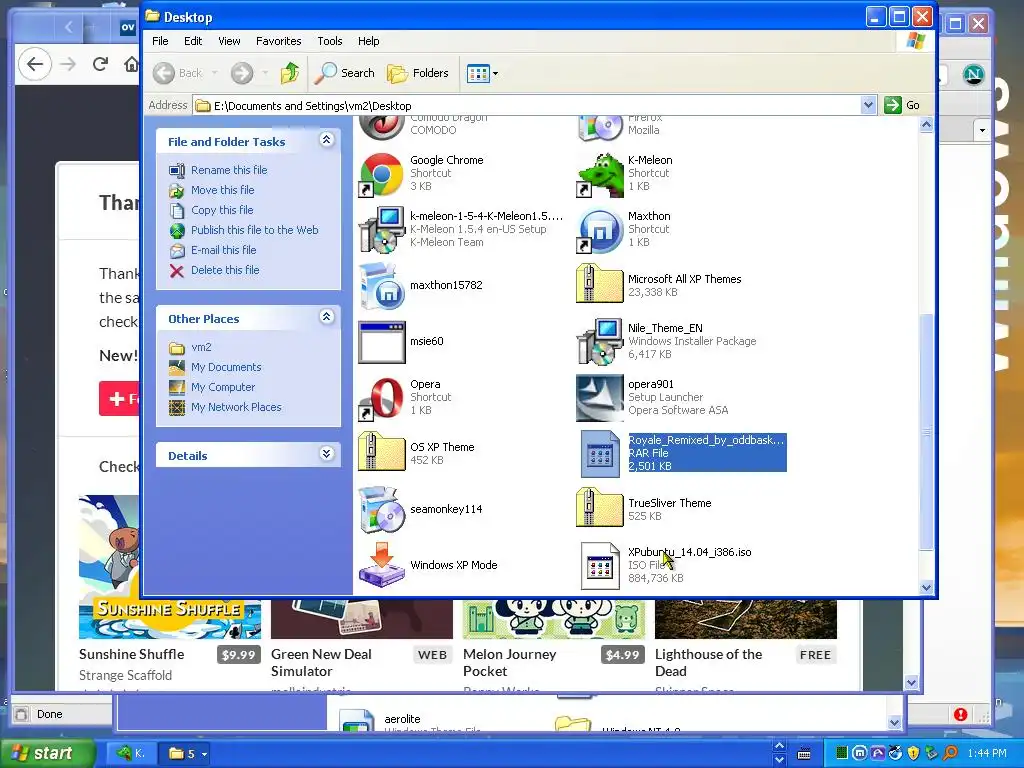This screenshot has height=768, width=1024.
Task: Click the Explorer scrollbar up arrow
Action: [x=927, y=125]
